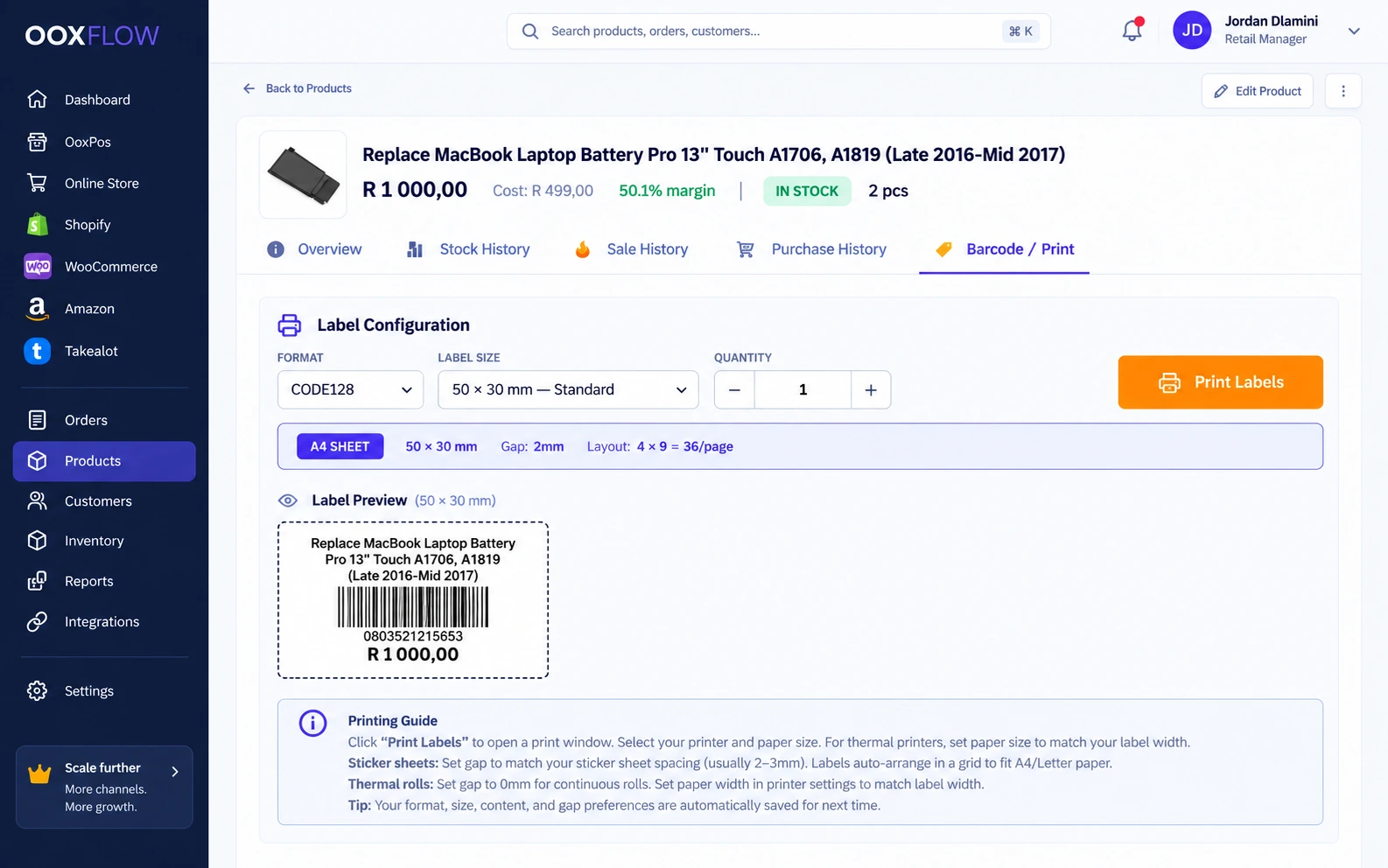The width and height of the screenshot is (1388, 868).
Task: Go Back to Products
Action: pyautogui.click(x=298, y=88)
